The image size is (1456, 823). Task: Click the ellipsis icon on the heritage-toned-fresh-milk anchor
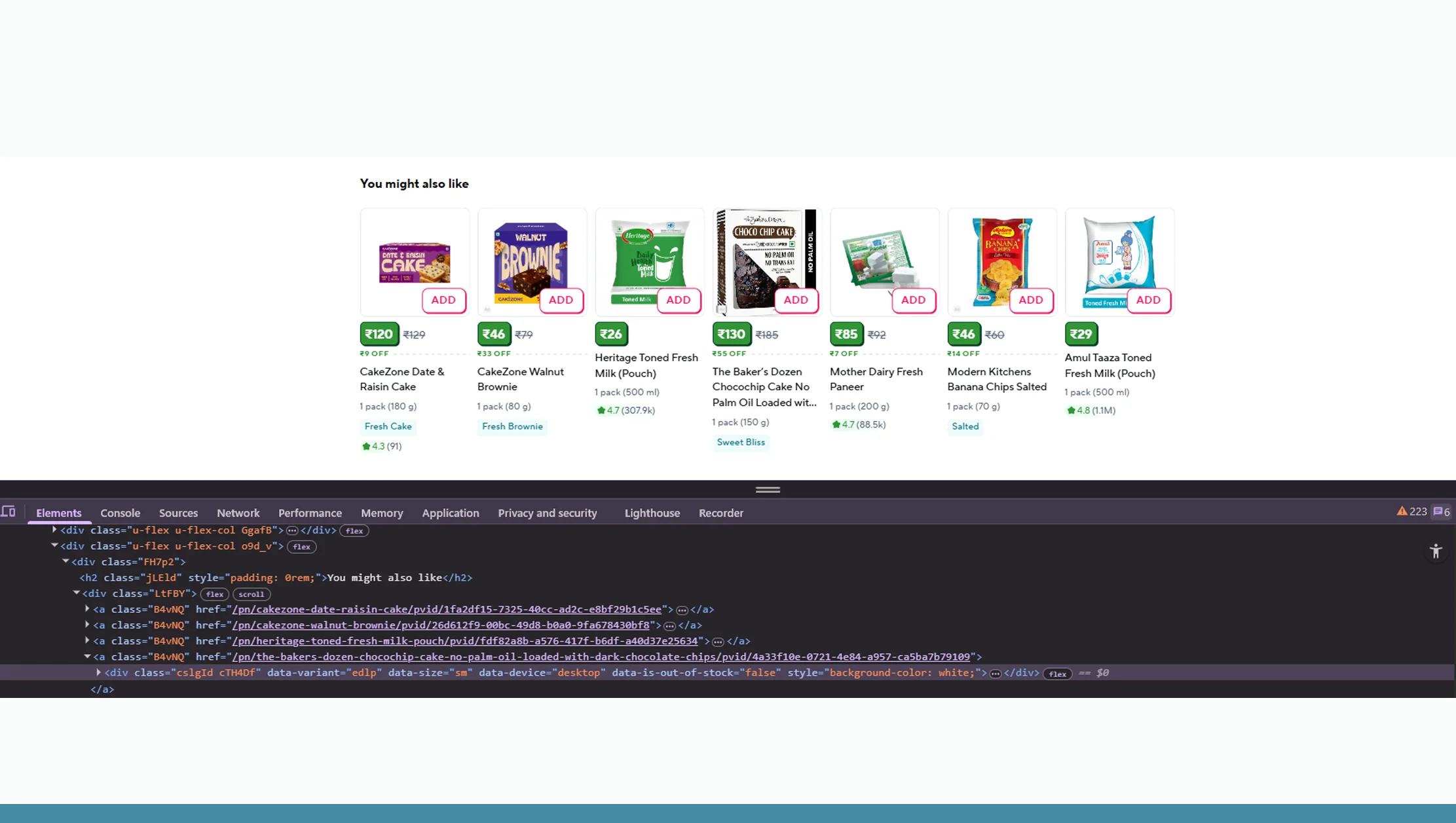click(x=719, y=641)
